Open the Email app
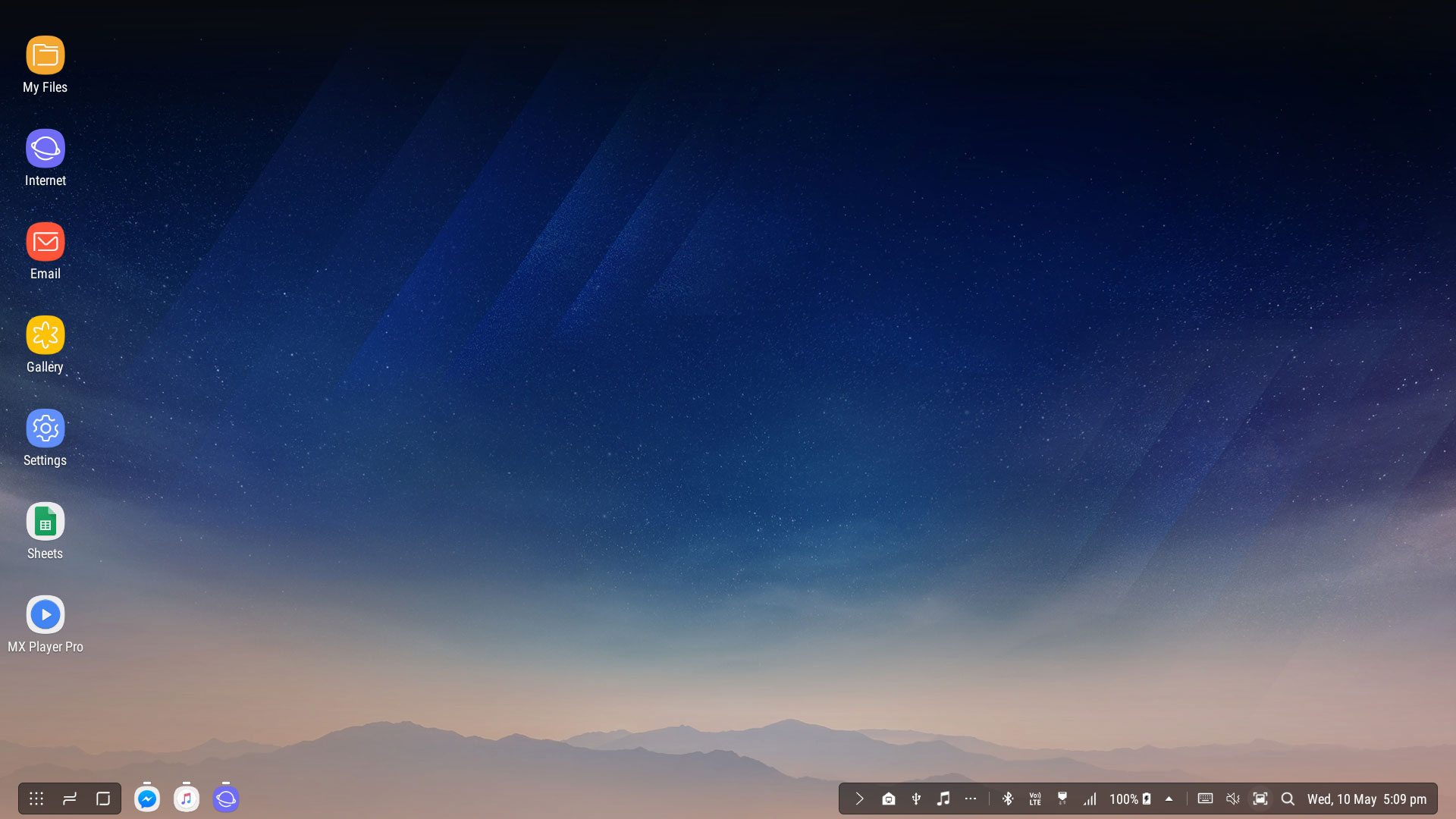Screen dimensions: 1456x819 (x=45, y=242)
